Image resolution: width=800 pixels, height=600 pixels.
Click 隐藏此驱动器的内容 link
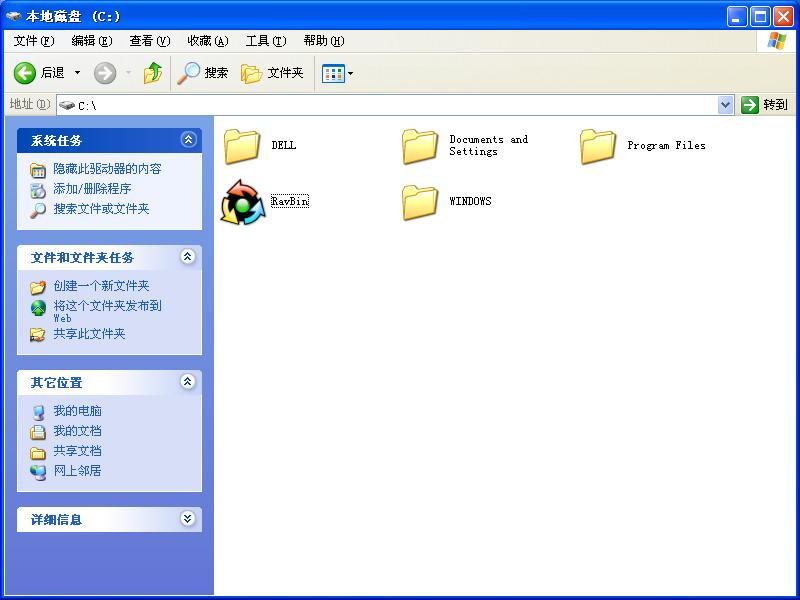point(108,169)
